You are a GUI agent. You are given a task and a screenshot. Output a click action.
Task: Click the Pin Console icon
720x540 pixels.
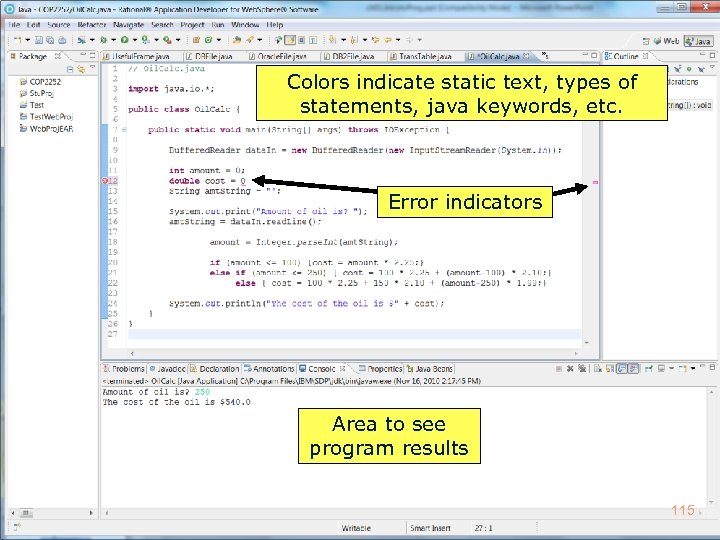point(648,368)
